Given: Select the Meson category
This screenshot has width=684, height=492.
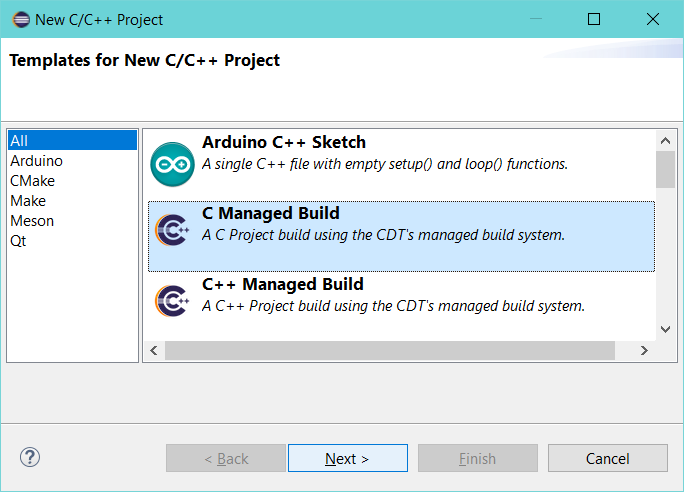Looking at the screenshot, I should pos(32,221).
